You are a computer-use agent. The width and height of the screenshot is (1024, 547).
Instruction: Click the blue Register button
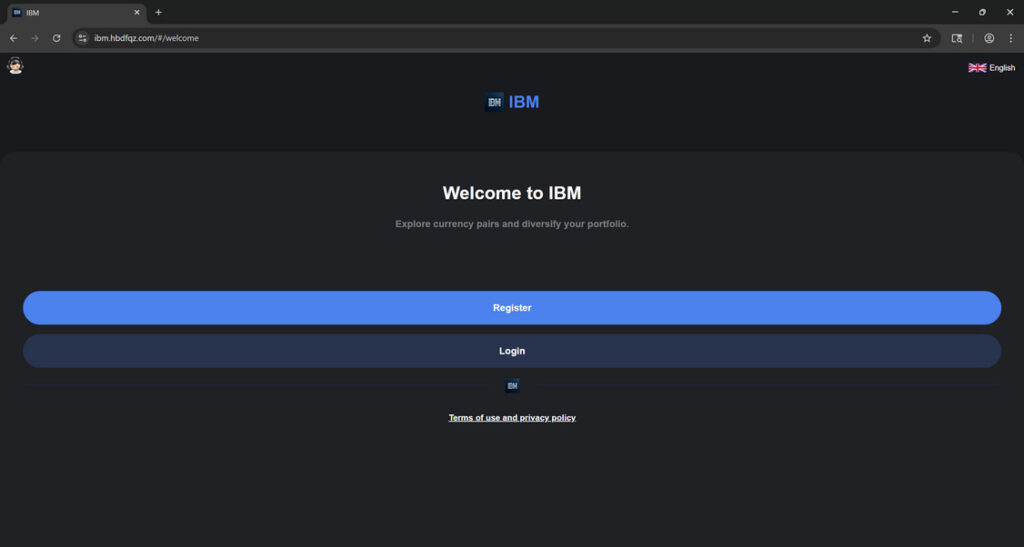[512, 307]
